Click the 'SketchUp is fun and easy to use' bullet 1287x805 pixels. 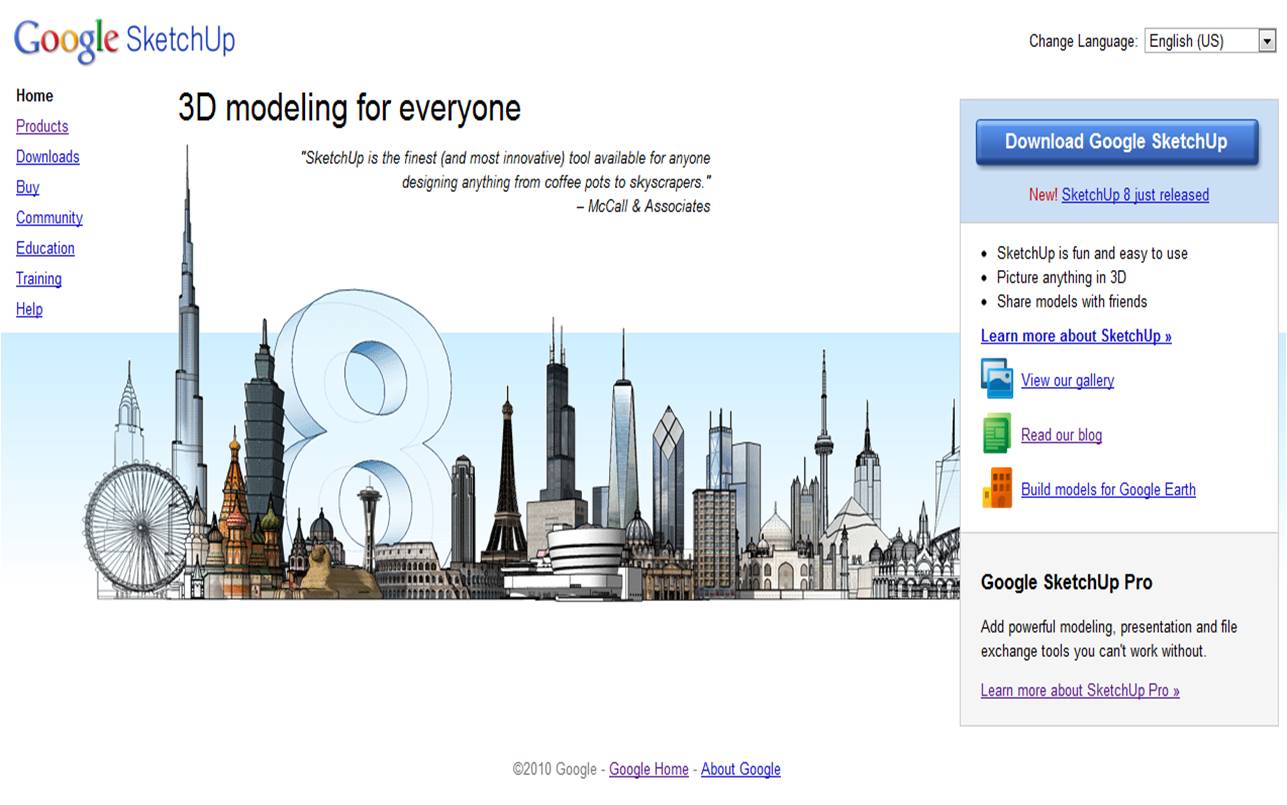click(x=1092, y=254)
